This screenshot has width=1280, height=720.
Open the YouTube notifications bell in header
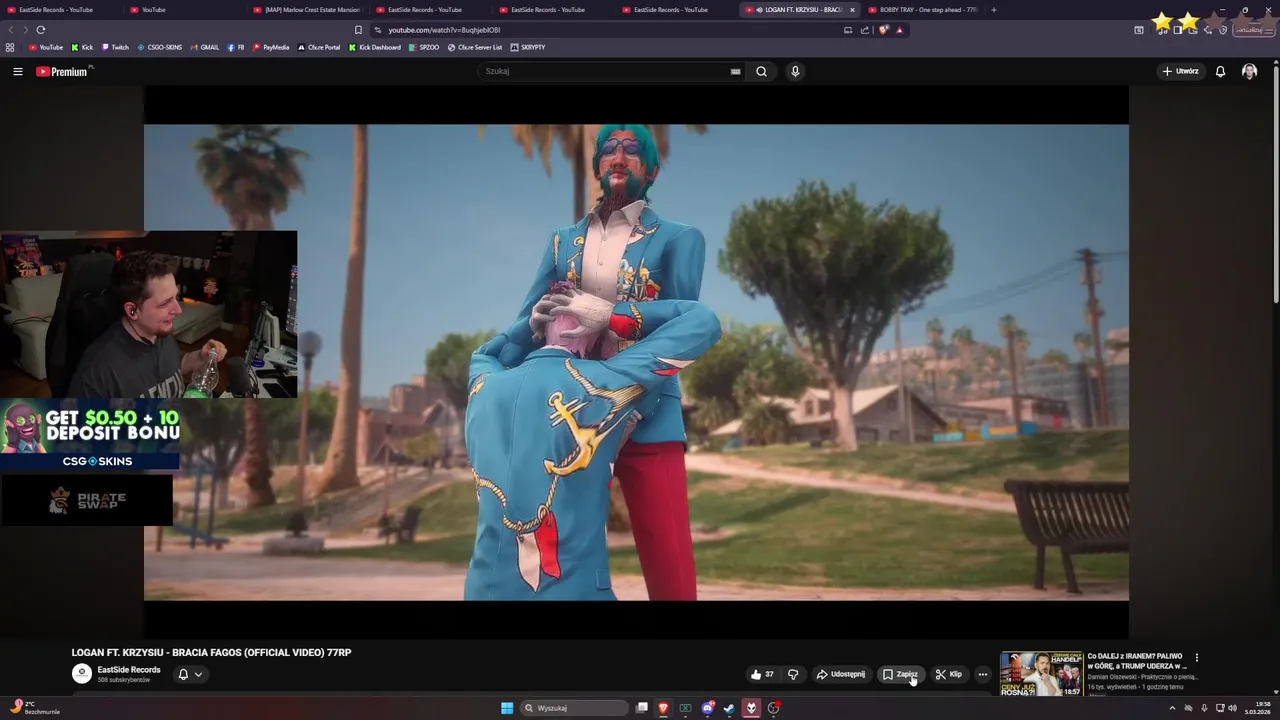point(1220,71)
